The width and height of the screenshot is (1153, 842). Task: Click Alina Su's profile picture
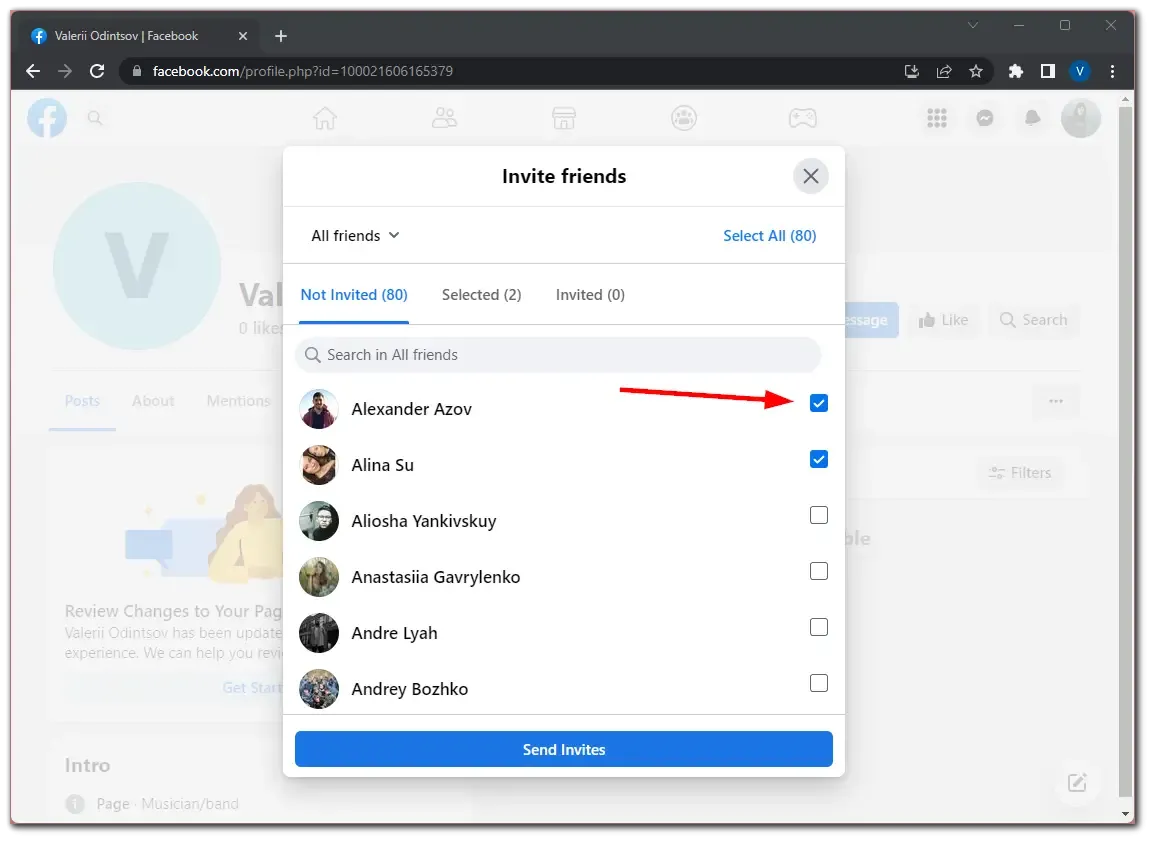pos(318,465)
